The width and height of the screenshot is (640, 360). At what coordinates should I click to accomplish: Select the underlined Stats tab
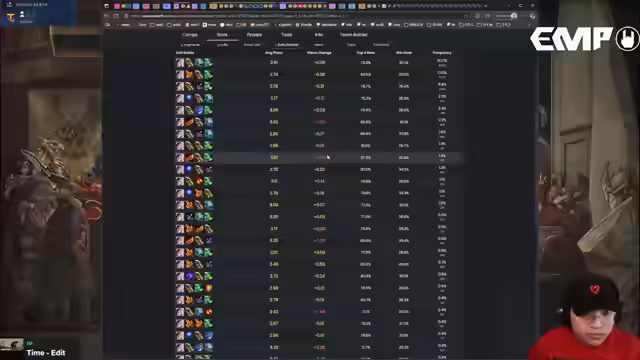click(x=222, y=35)
